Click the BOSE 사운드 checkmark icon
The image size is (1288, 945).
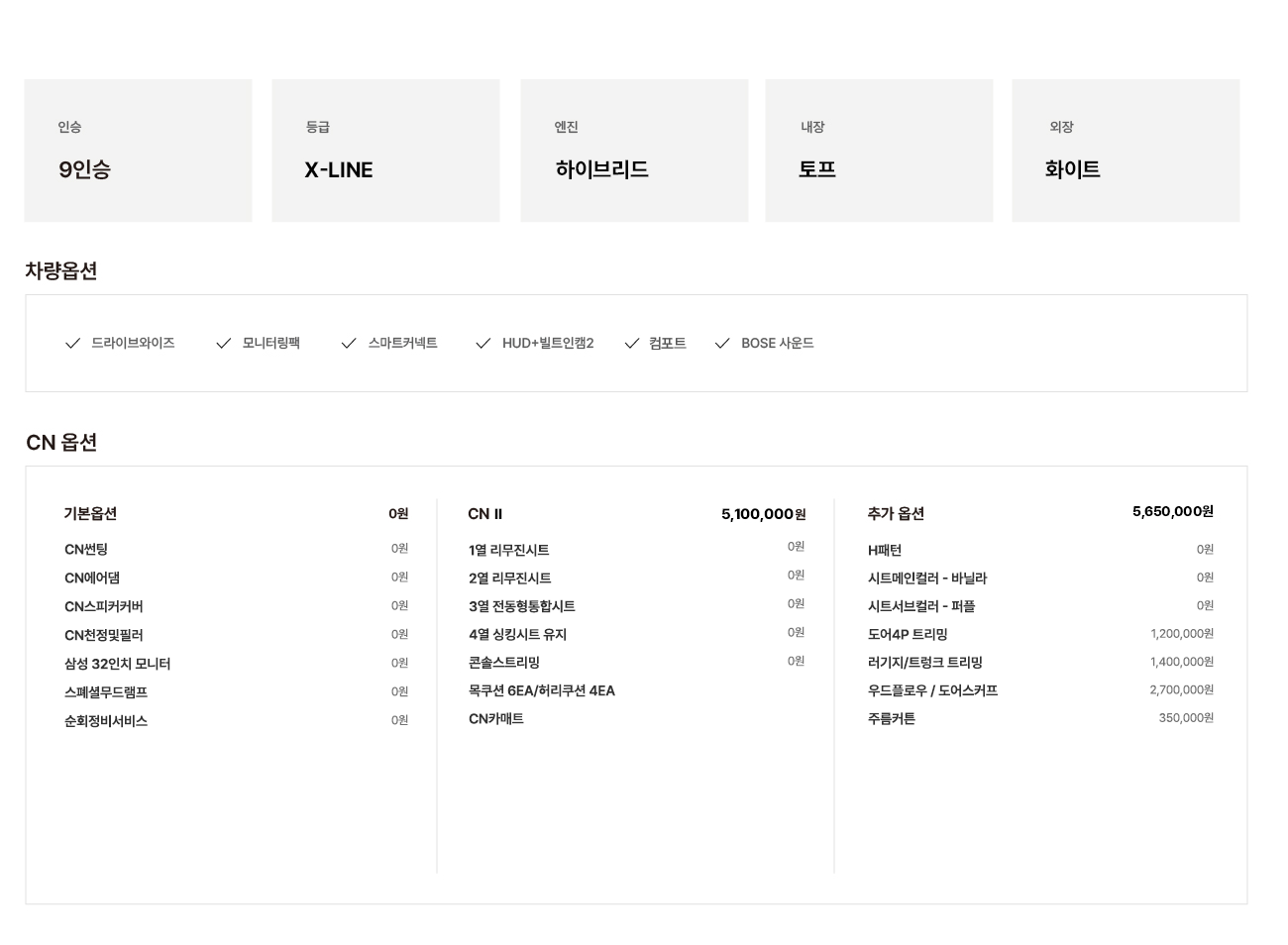721,343
